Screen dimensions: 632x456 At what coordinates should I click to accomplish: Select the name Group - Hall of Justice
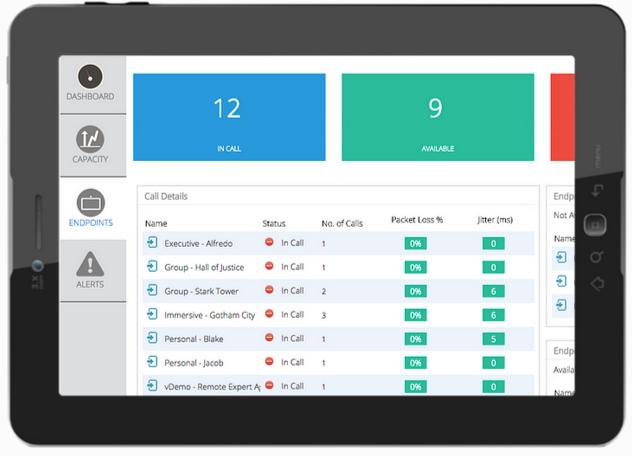(204, 267)
